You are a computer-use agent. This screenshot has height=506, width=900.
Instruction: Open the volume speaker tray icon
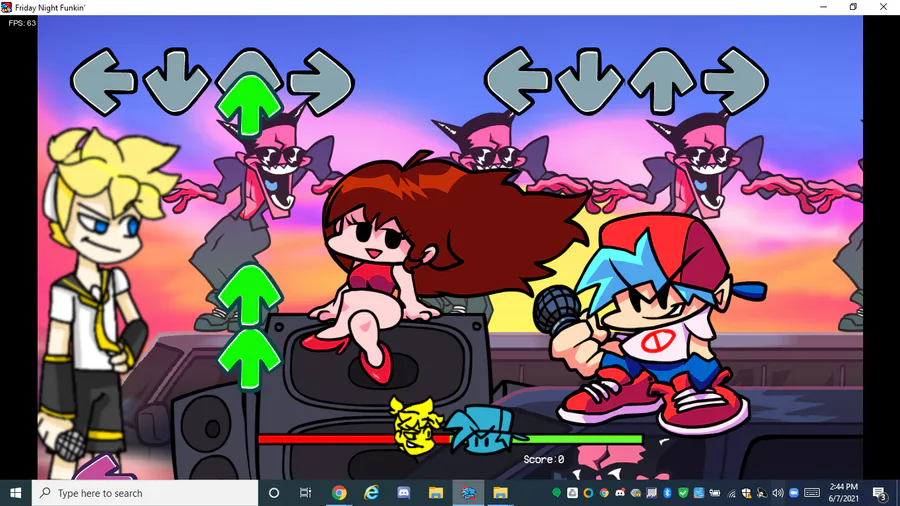pyautogui.click(x=778, y=493)
